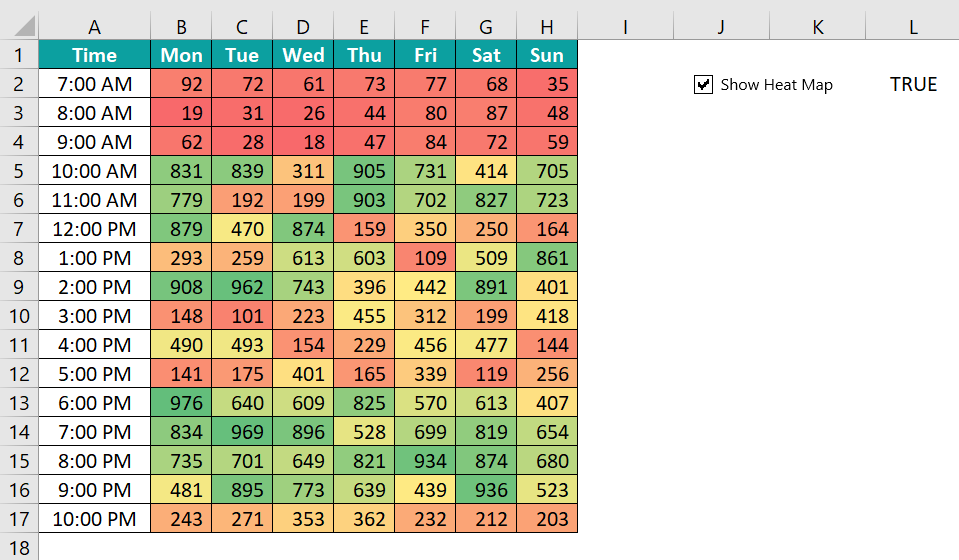Select row 9 header
The width and height of the screenshot is (959, 560).
point(19,287)
